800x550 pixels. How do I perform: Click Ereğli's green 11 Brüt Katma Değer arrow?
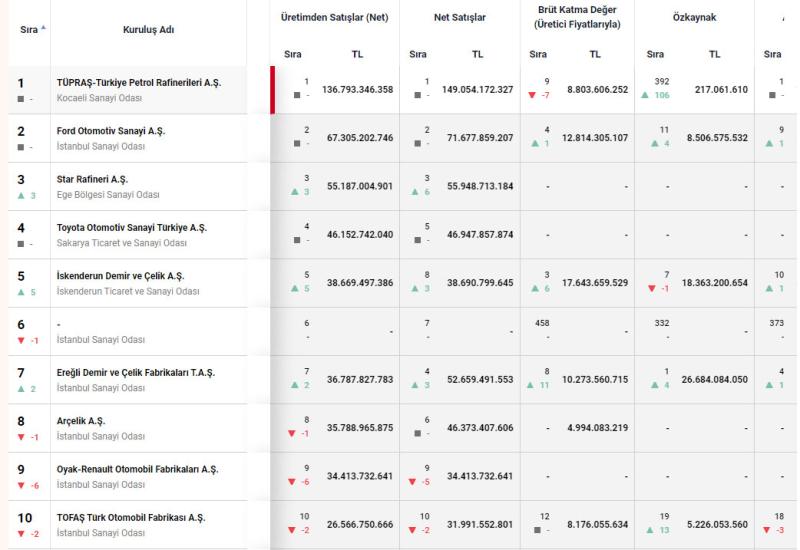(533, 386)
